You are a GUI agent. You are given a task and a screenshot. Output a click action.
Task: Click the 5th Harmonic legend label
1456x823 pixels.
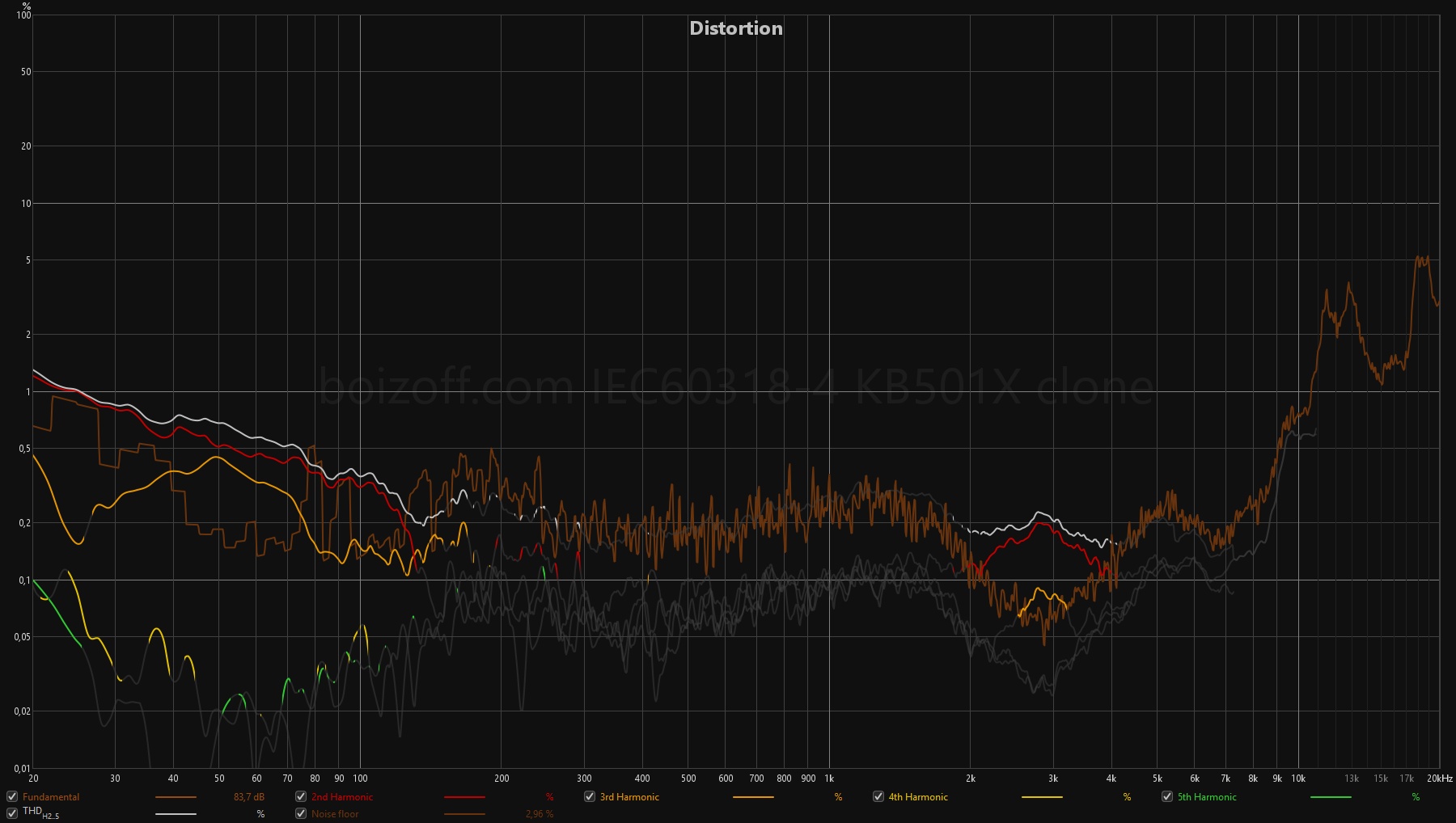tap(1207, 797)
